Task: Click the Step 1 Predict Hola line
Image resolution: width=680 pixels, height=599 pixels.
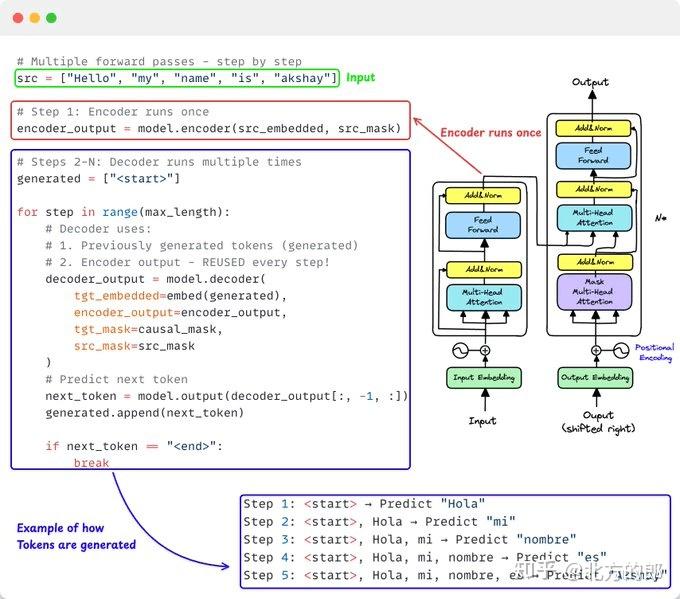Action: [364, 504]
